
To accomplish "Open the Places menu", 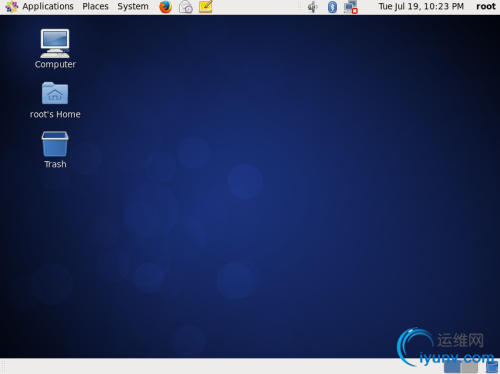I will (95, 7).
